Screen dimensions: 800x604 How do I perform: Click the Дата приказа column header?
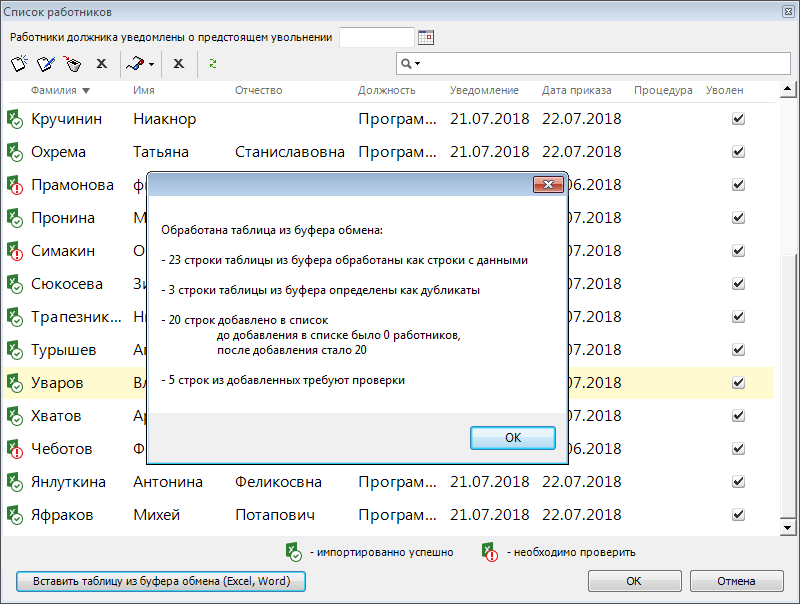click(x=576, y=90)
